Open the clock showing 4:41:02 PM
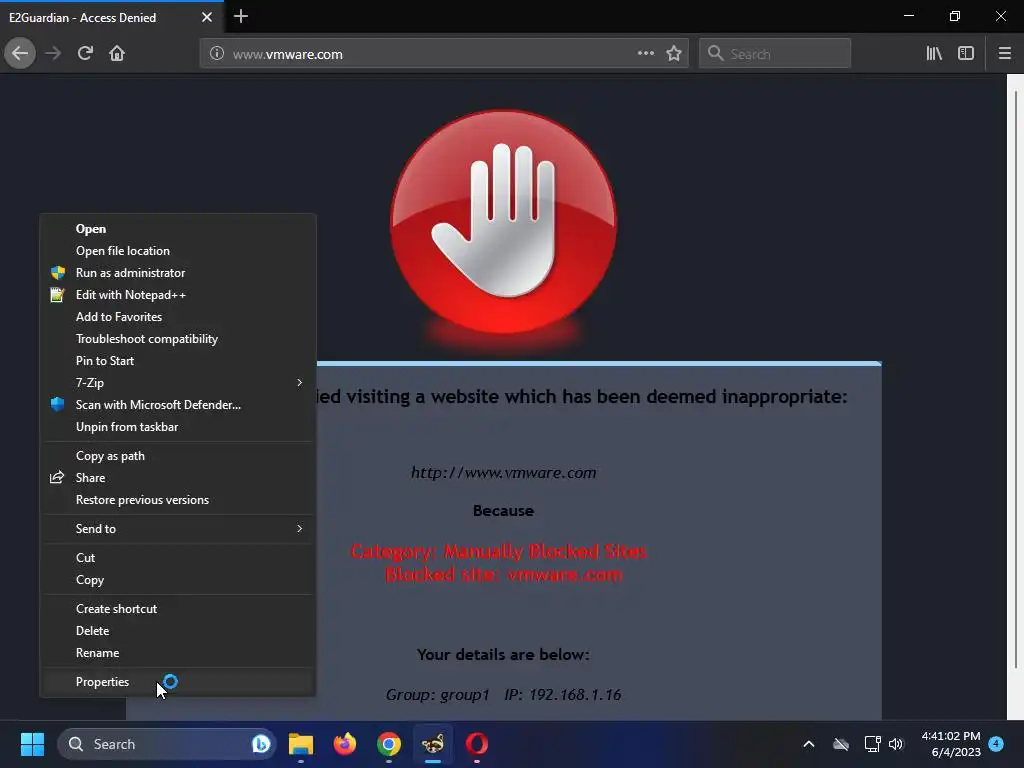 tap(951, 744)
